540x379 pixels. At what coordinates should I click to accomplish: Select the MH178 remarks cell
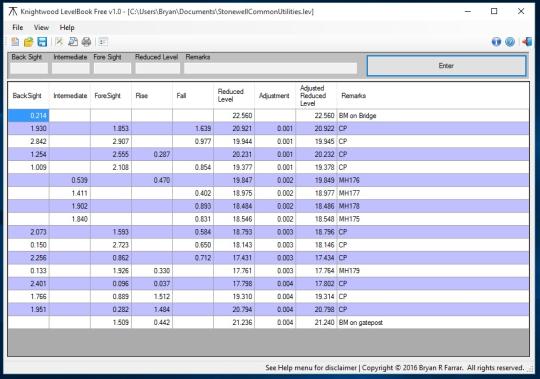[x=433, y=206]
